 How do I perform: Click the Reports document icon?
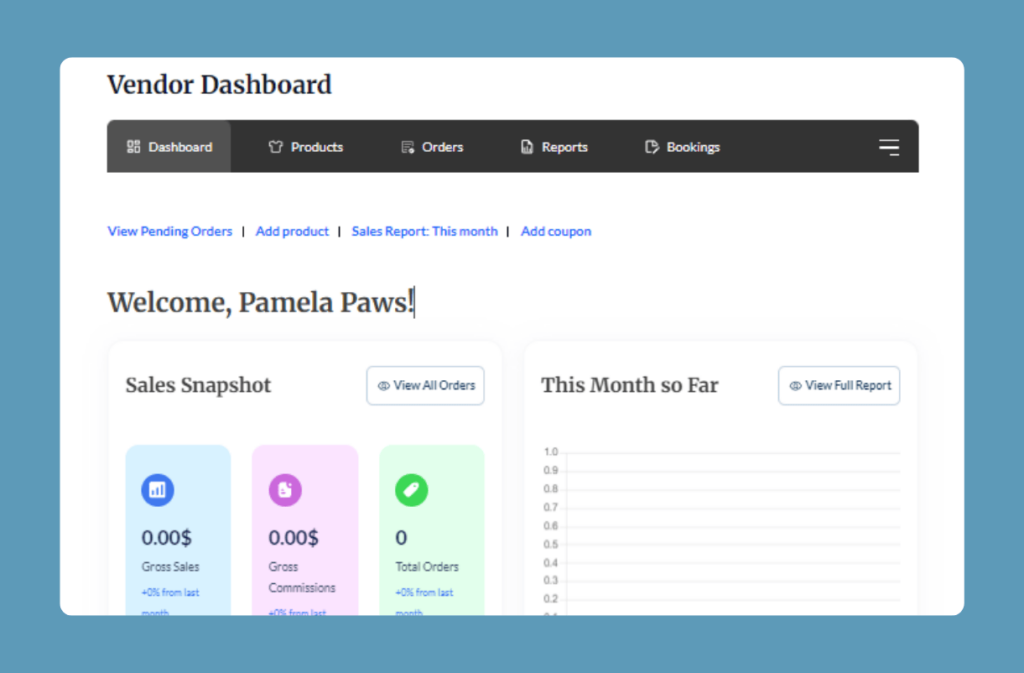coord(527,147)
